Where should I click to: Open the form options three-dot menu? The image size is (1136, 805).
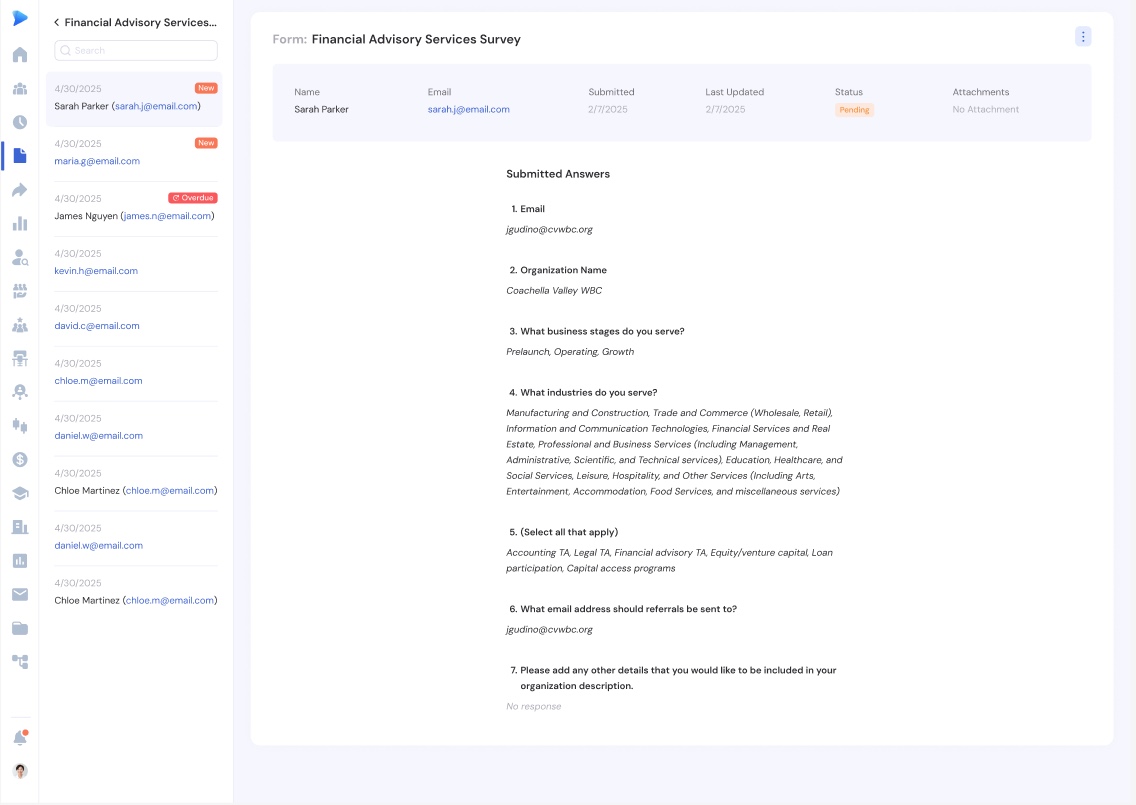coord(1083,36)
